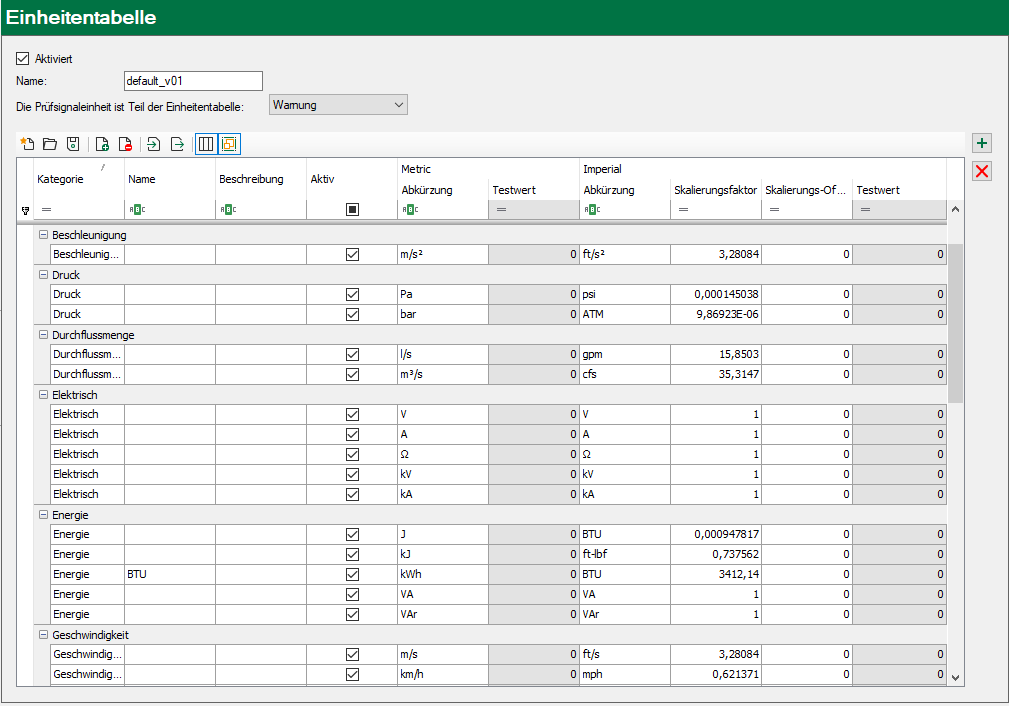Click the open folder toolbar icon
Viewport: 1009px width, 706px height.
click(50, 144)
